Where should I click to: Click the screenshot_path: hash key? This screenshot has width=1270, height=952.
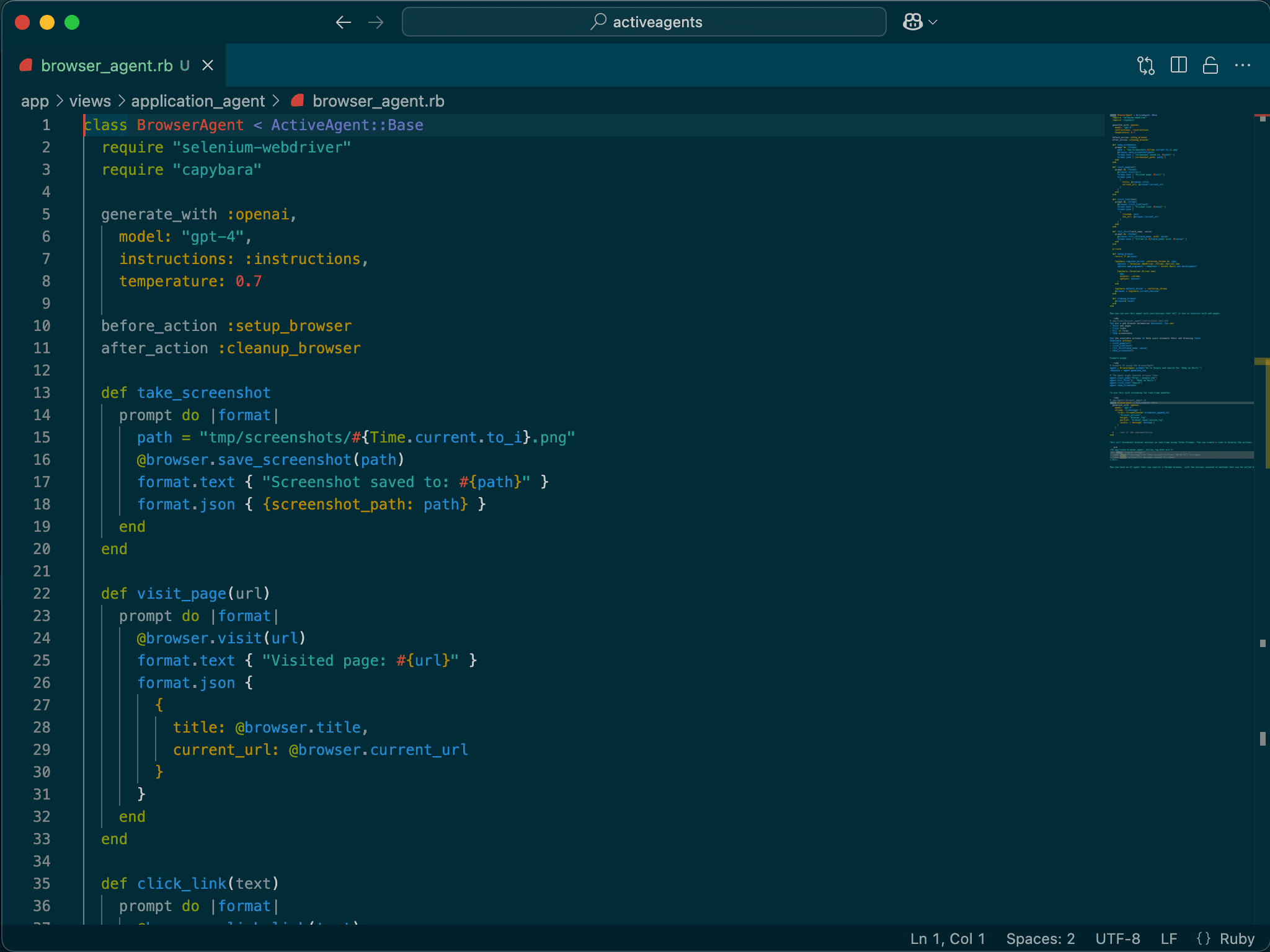click(x=342, y=505)
